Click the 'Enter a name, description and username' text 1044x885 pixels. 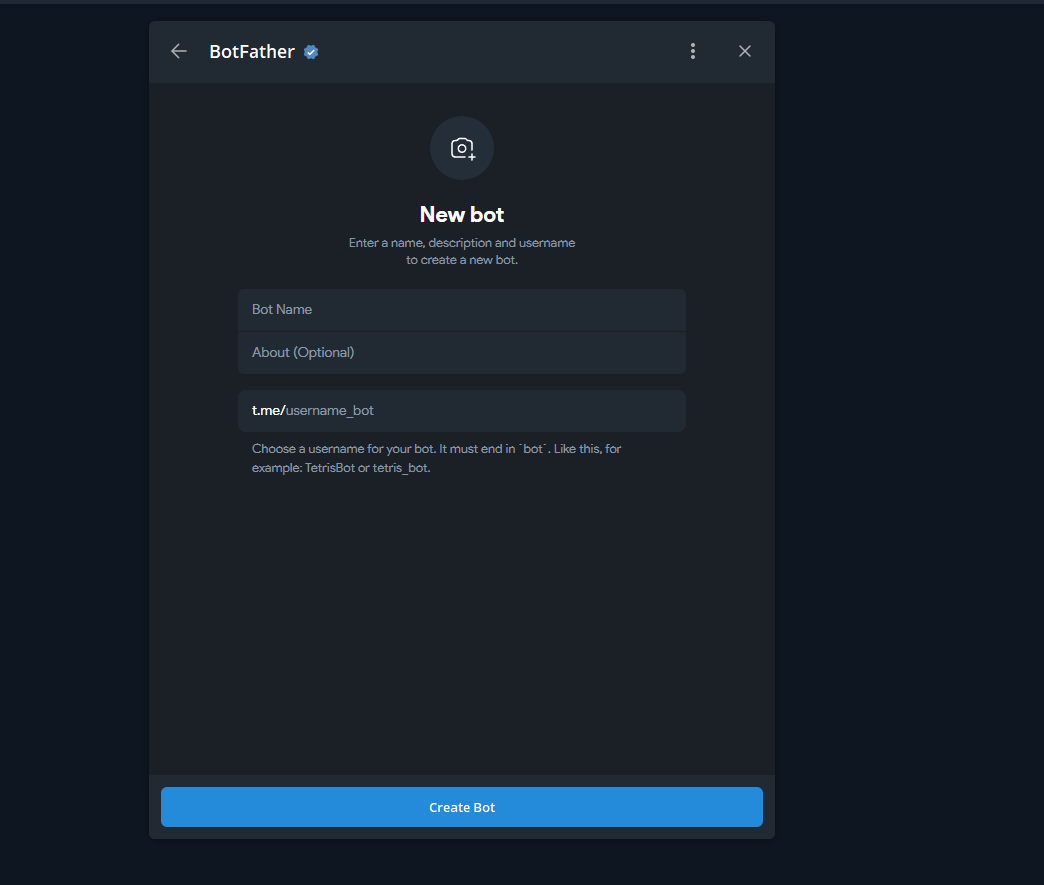point(462,243)
